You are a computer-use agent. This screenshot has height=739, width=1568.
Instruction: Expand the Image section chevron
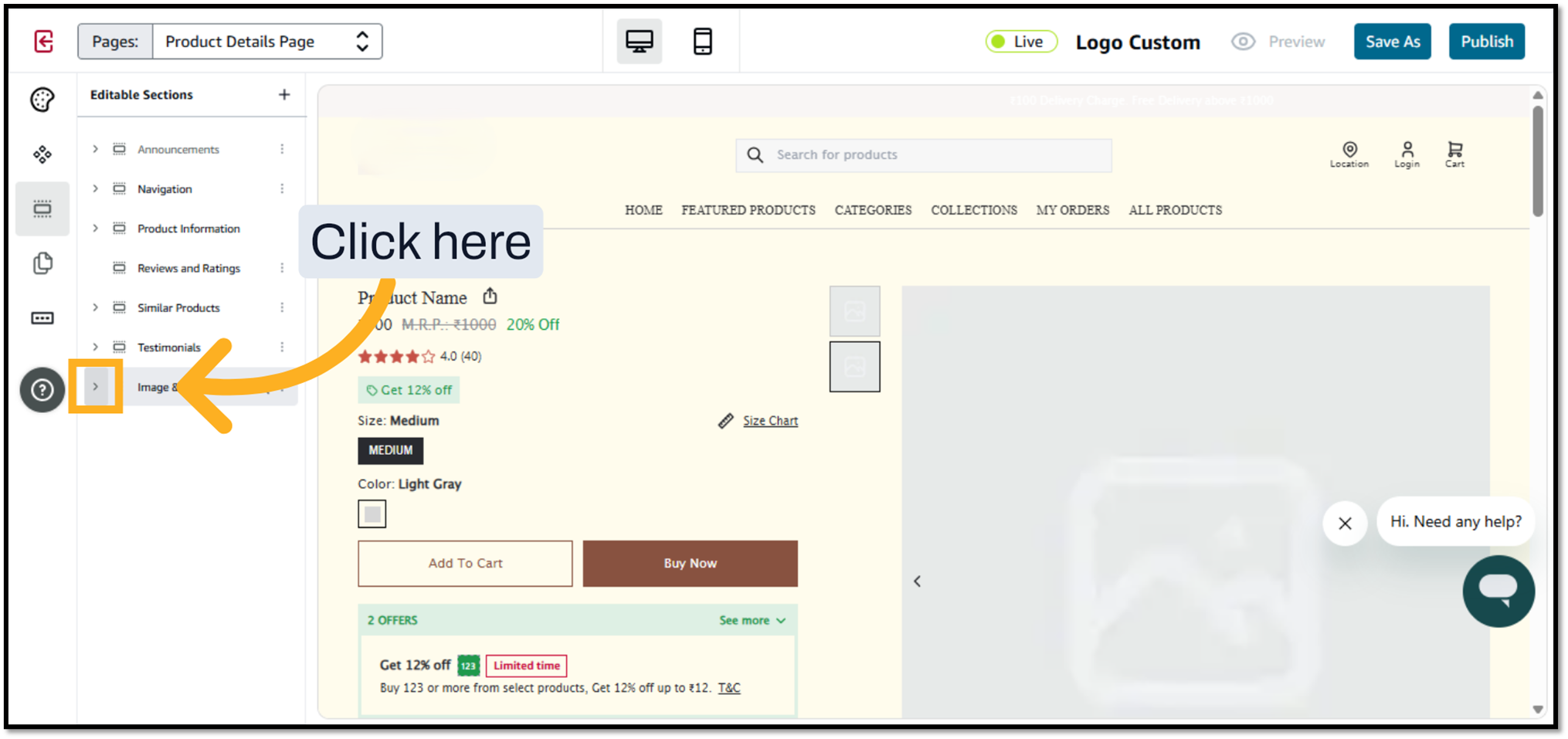pos(96,386)
